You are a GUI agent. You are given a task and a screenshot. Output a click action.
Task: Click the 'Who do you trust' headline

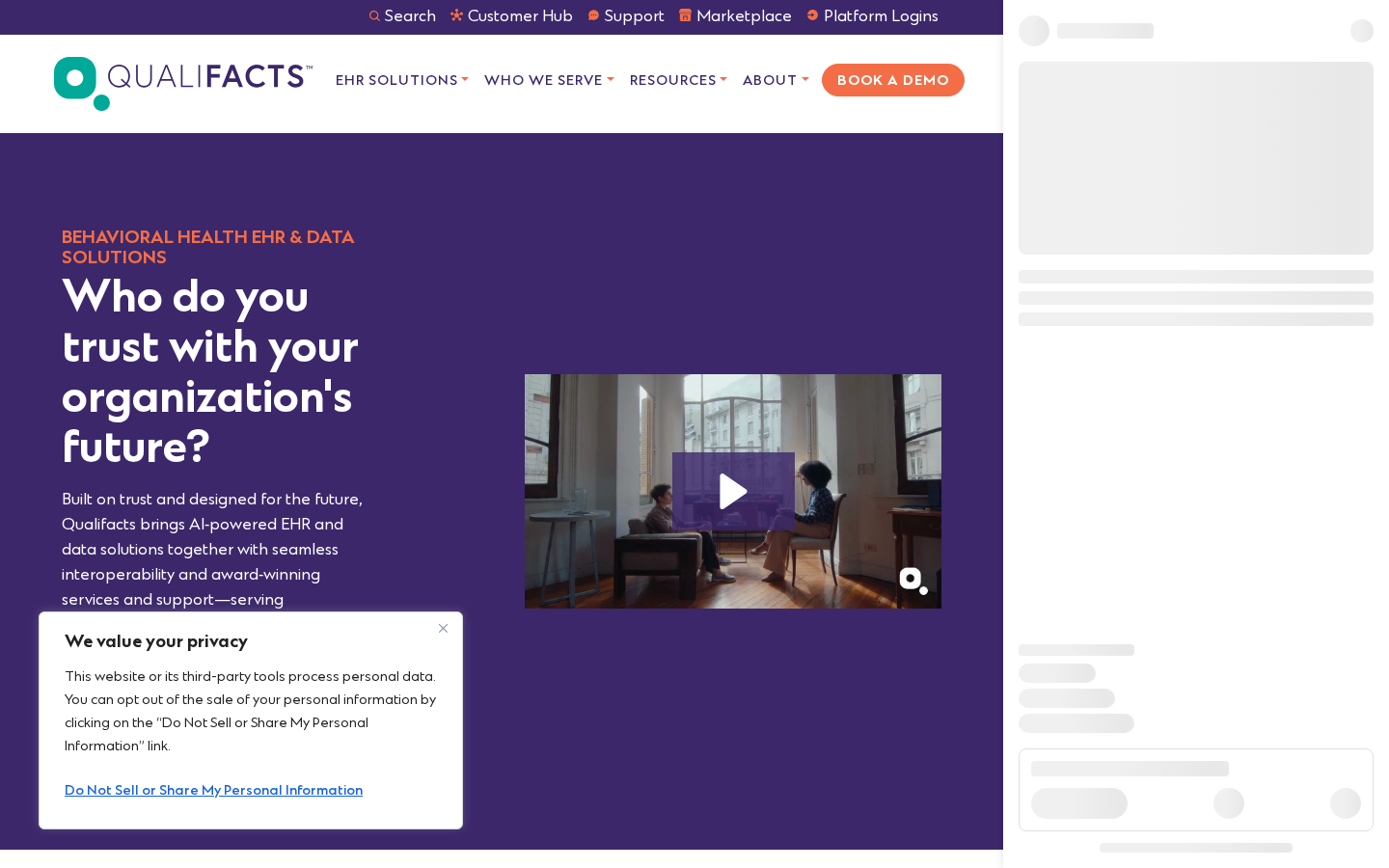pos(210,371)
